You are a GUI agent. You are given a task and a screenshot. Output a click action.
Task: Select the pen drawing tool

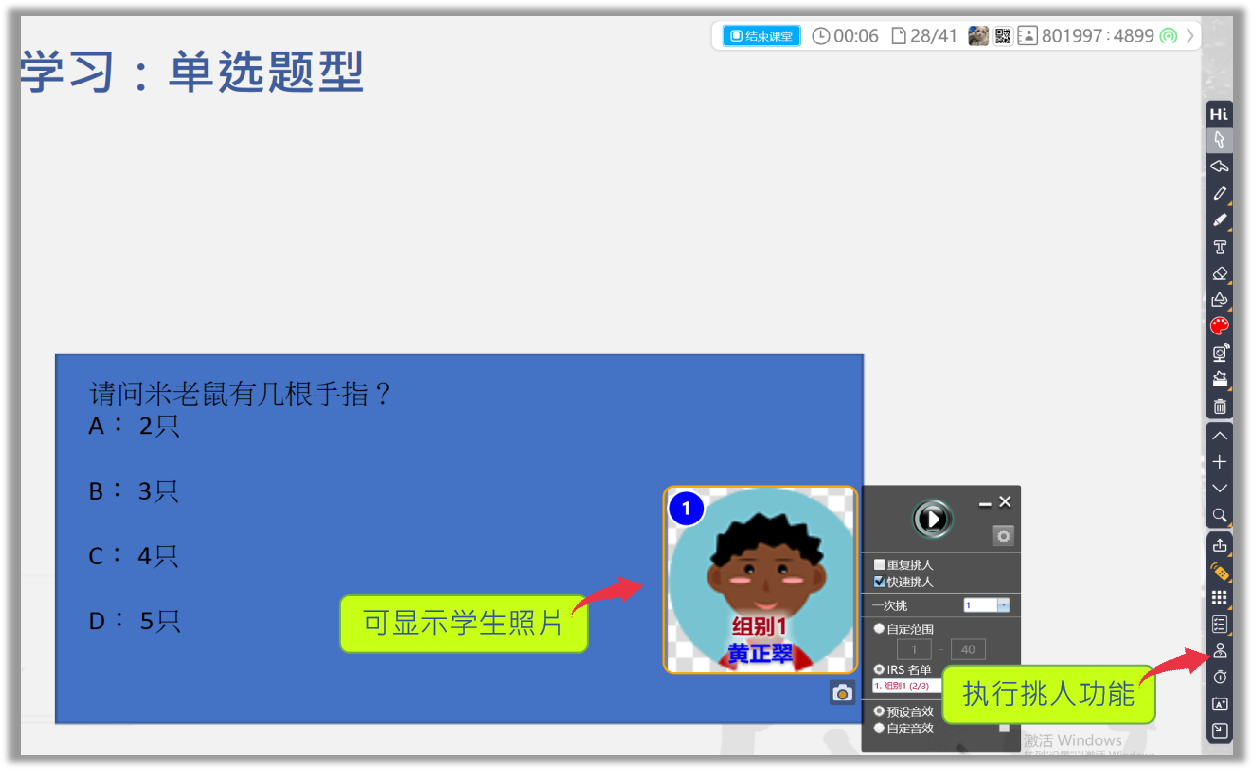tap(1219, 194)
